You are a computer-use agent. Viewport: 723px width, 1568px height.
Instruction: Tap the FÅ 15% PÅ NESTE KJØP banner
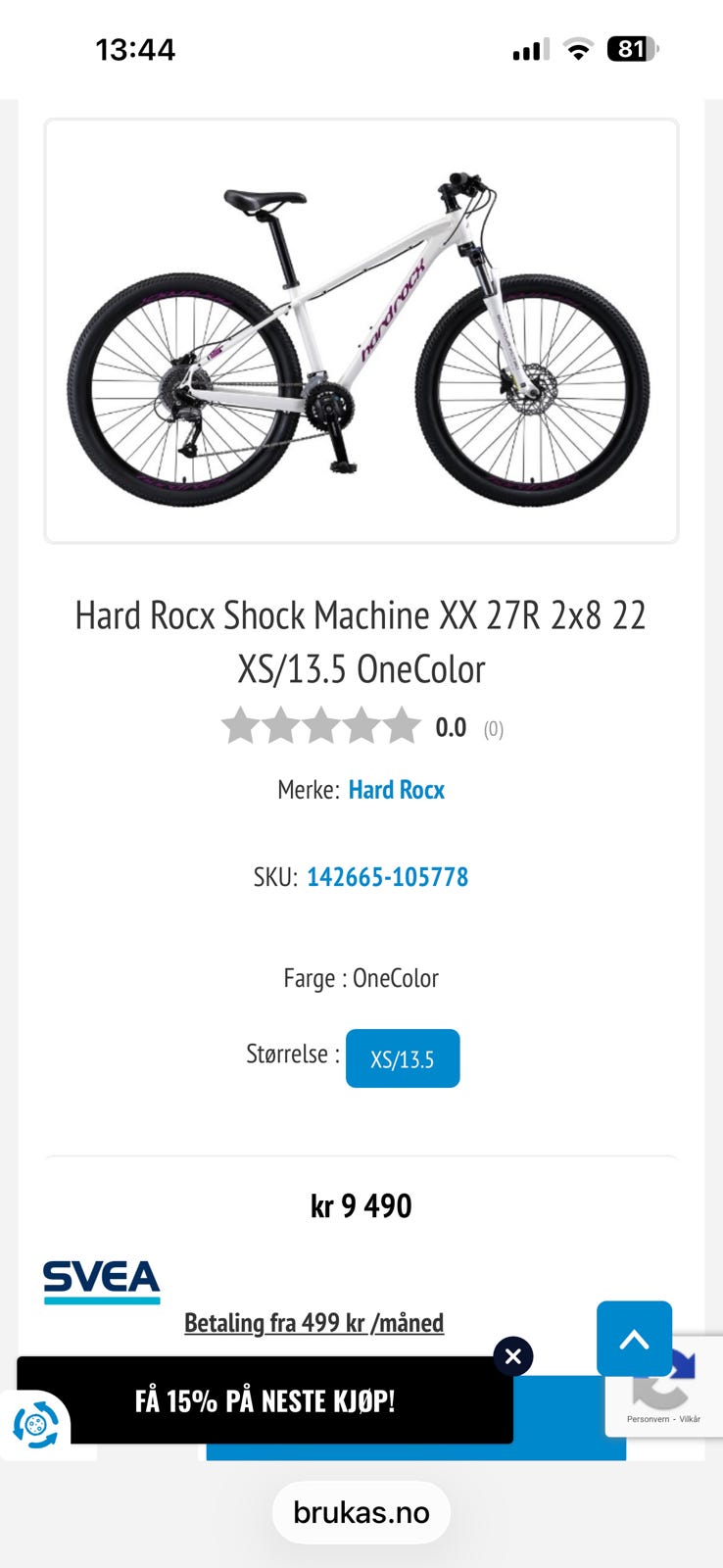pos(265,1400)
